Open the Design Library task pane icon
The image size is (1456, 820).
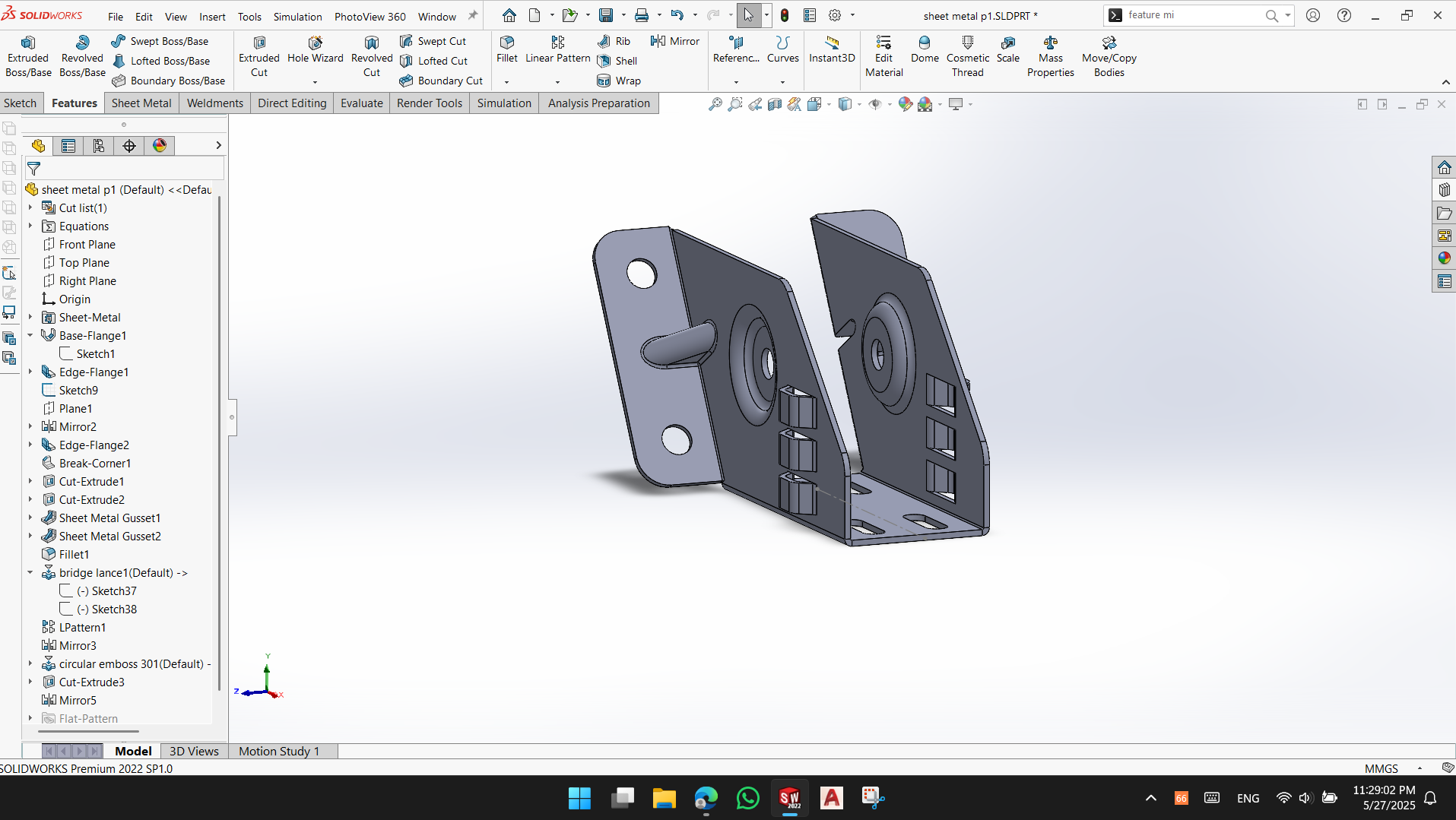click(x=1444, y=190)
